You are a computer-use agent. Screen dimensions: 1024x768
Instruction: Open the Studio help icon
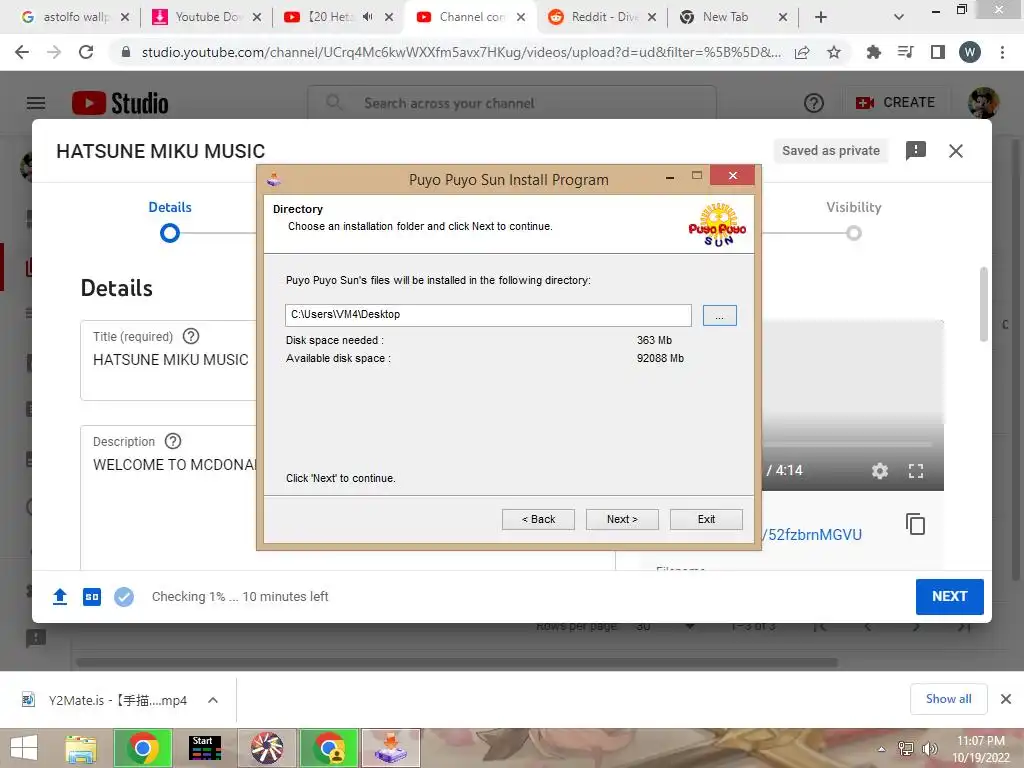[x=814, y=103]
